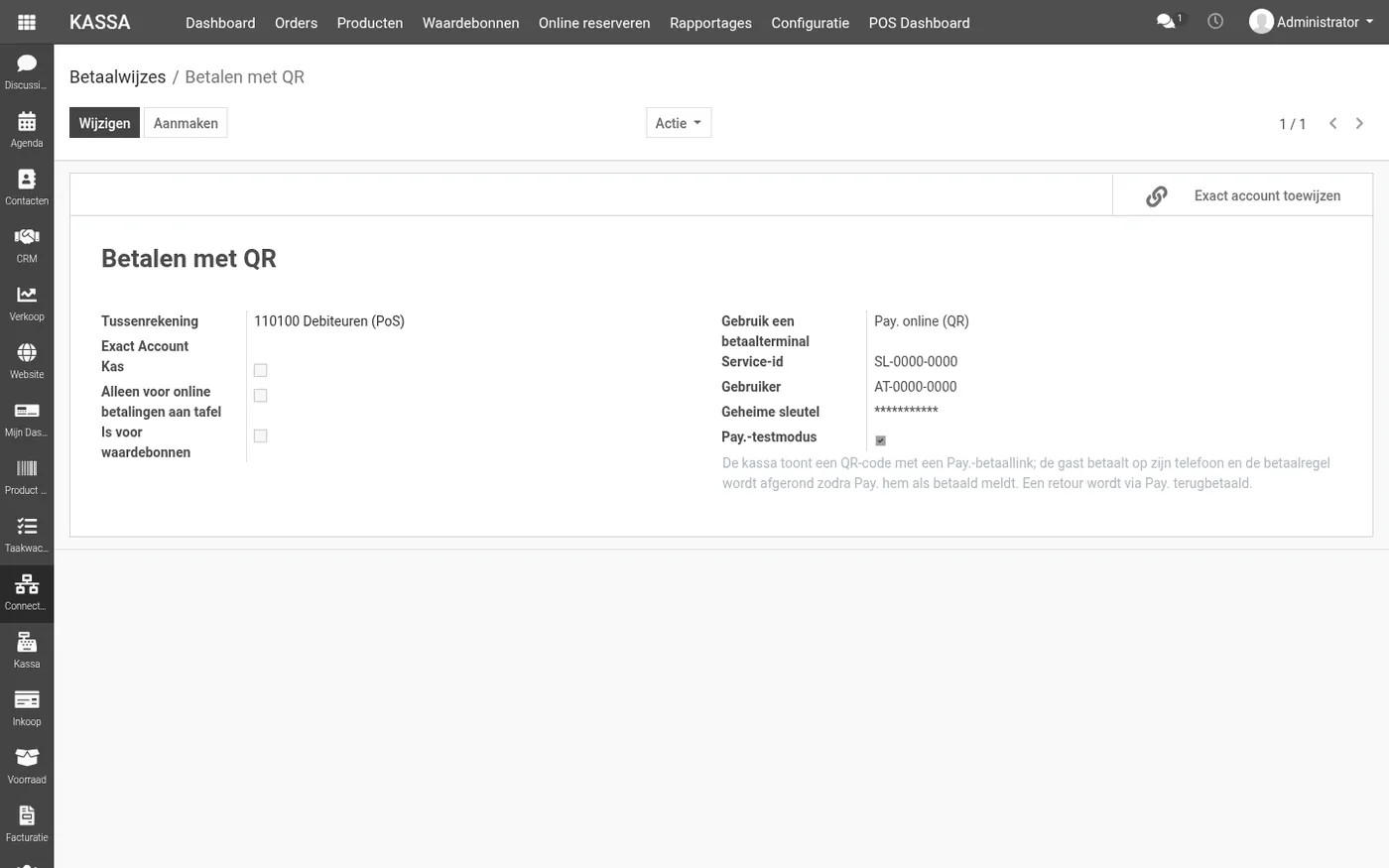Toggle the Pay.-testmodus checkbox
The image size is (1389, 868).
click(x=880, y=440)
